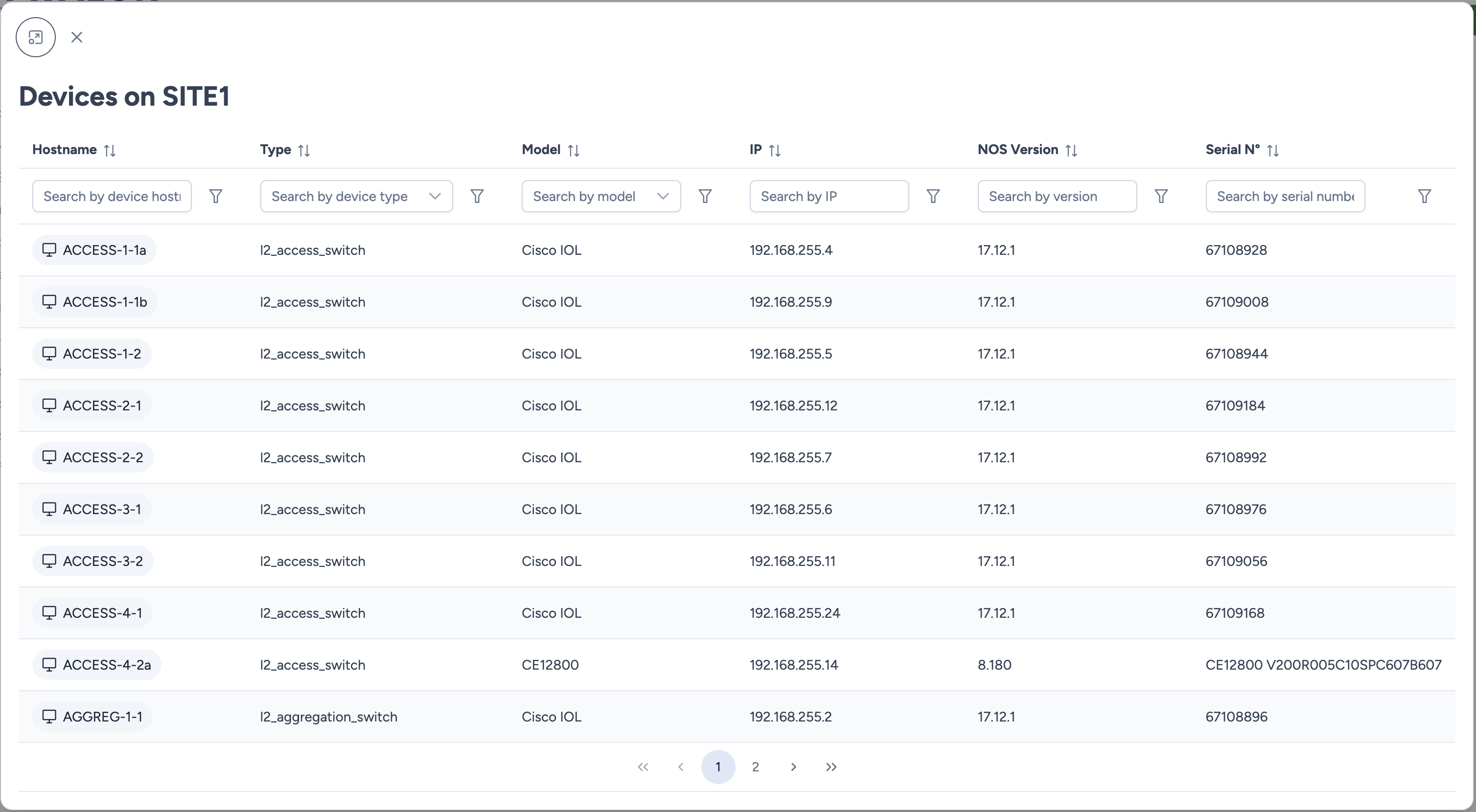Open the IP column filter funnel
This screenshot has width=1476, height=812.
coord(933,197)
